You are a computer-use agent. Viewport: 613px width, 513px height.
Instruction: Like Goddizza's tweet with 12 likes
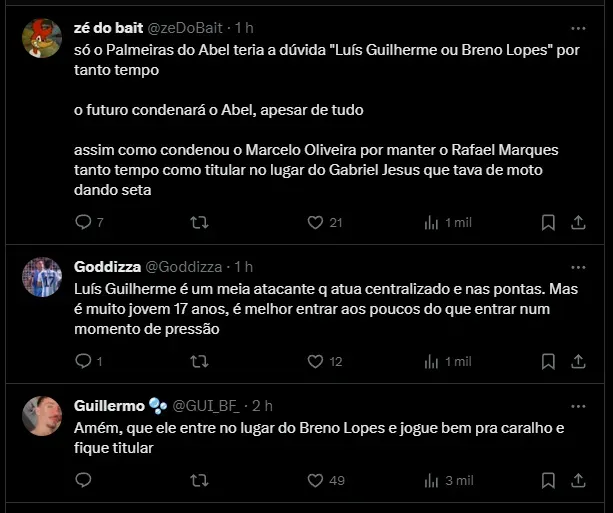[315, 361]
